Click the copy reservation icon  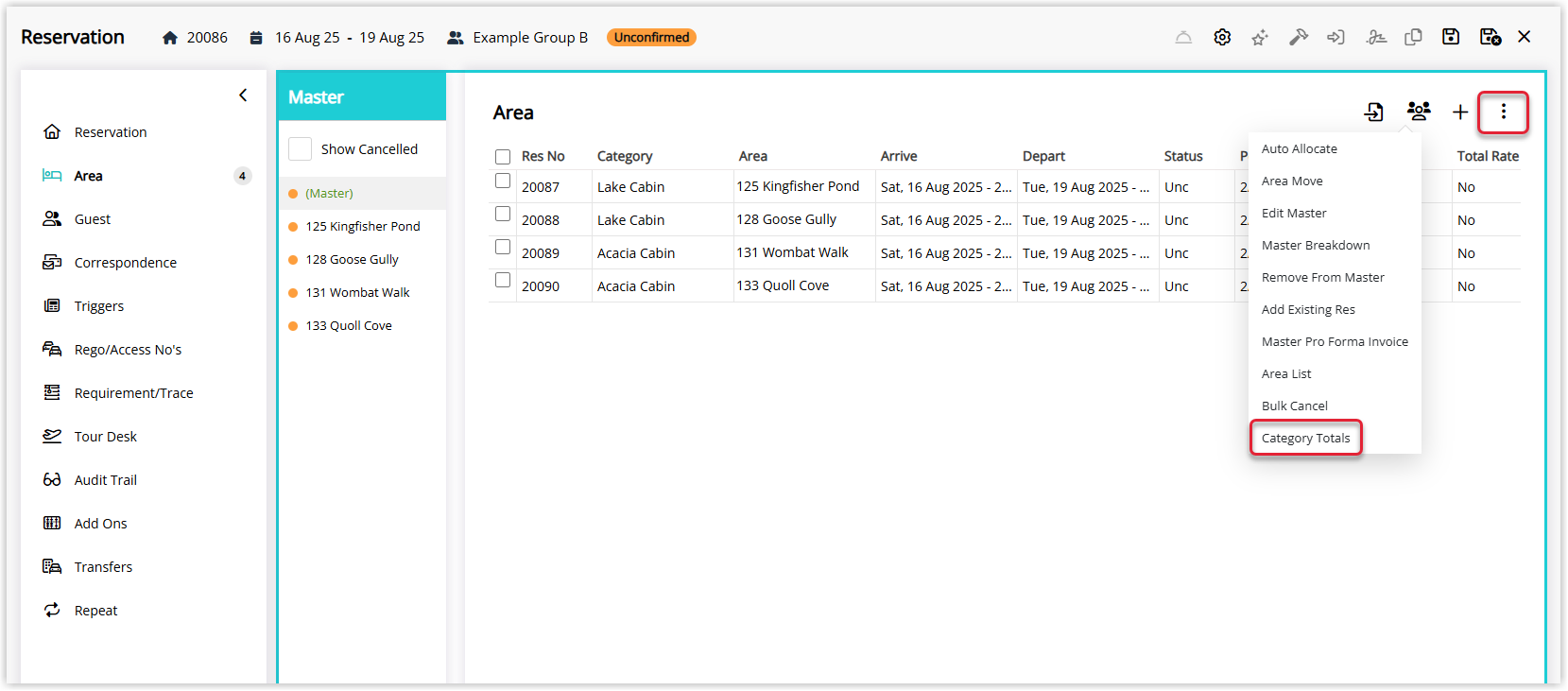point(1413,37)
